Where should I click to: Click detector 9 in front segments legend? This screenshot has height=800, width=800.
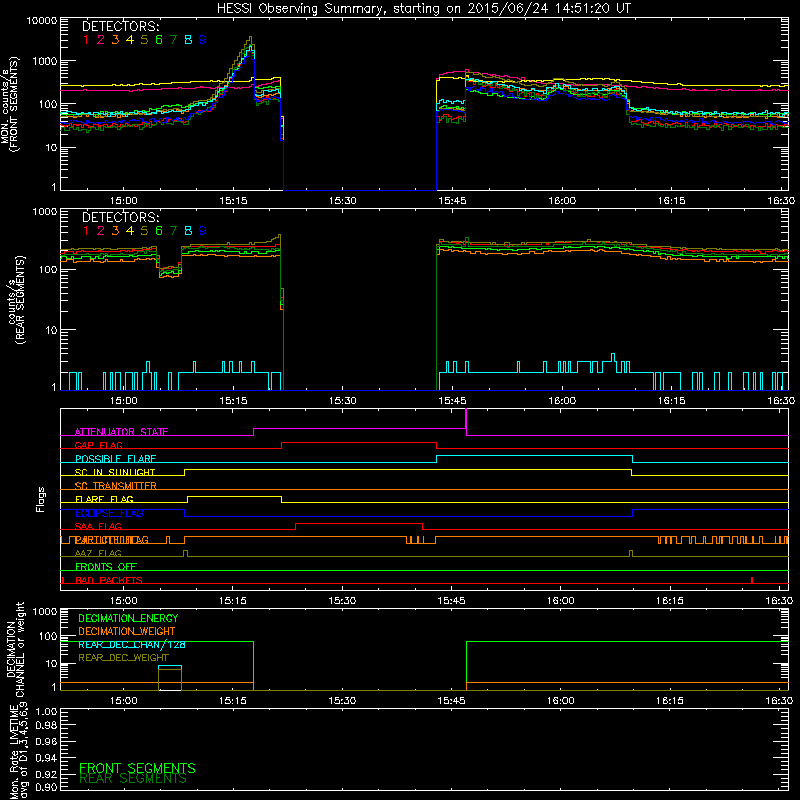(203, 40)
